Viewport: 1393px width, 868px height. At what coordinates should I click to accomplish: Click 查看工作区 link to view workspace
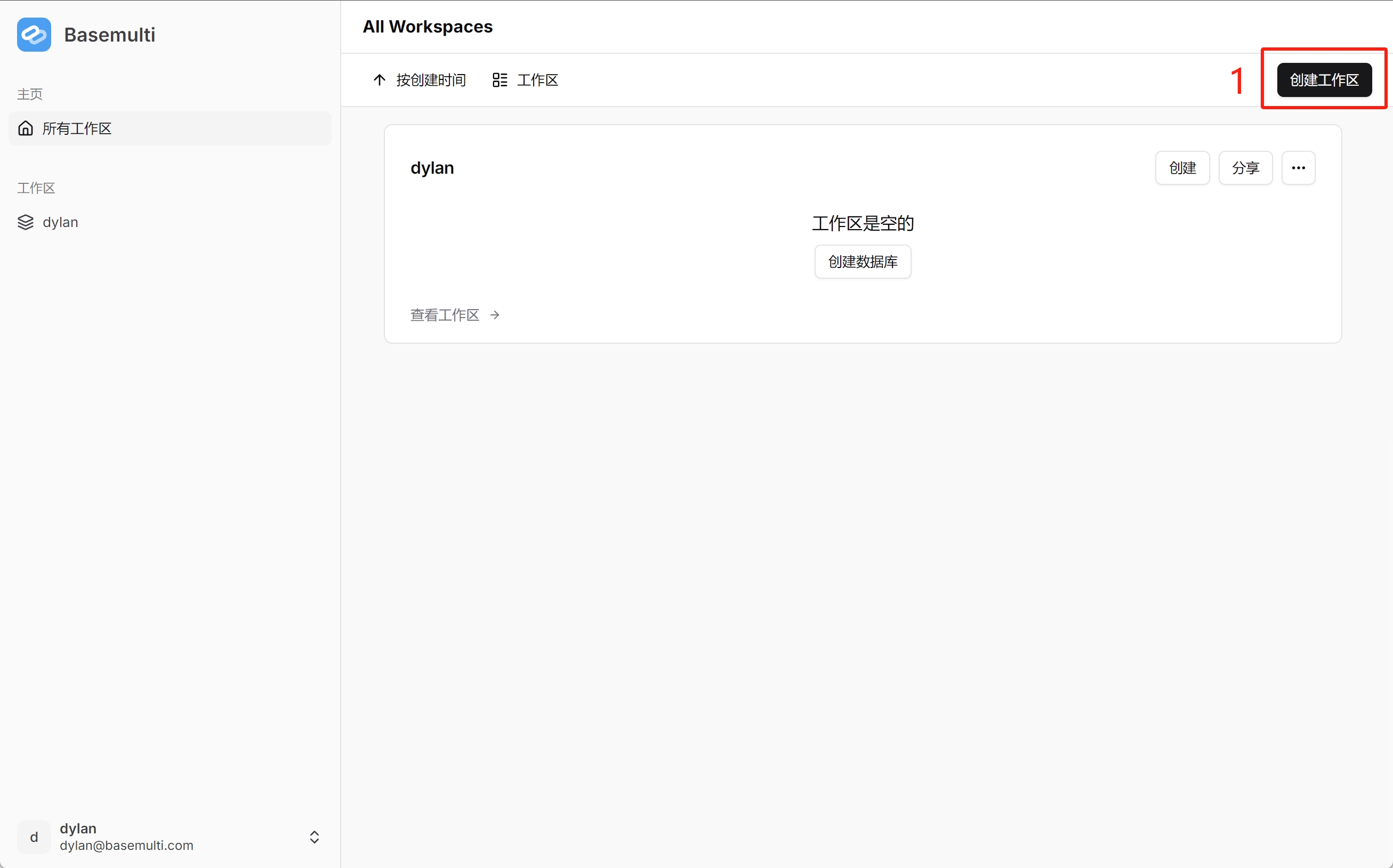(x=454, y=314)
